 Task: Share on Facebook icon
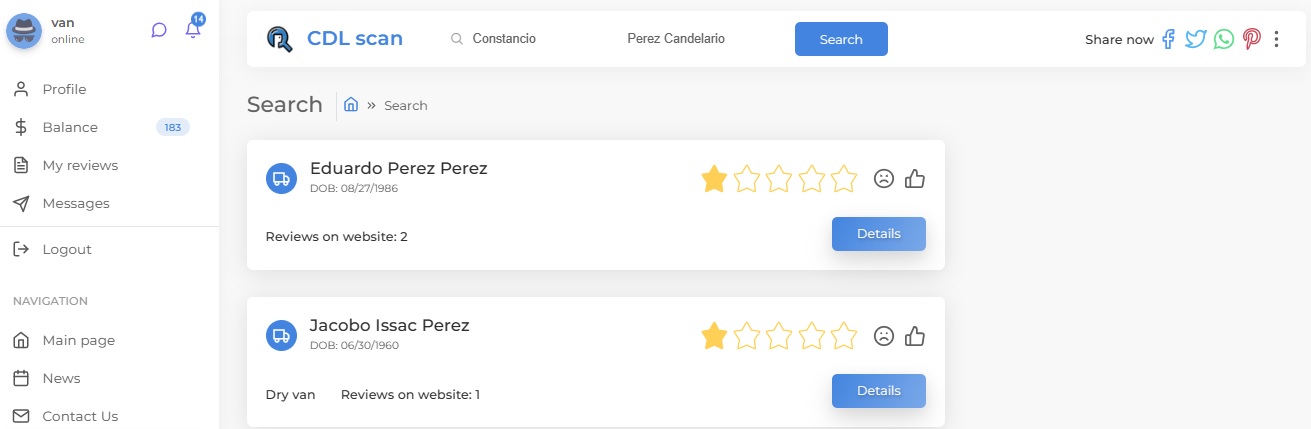click(1168, 39)
